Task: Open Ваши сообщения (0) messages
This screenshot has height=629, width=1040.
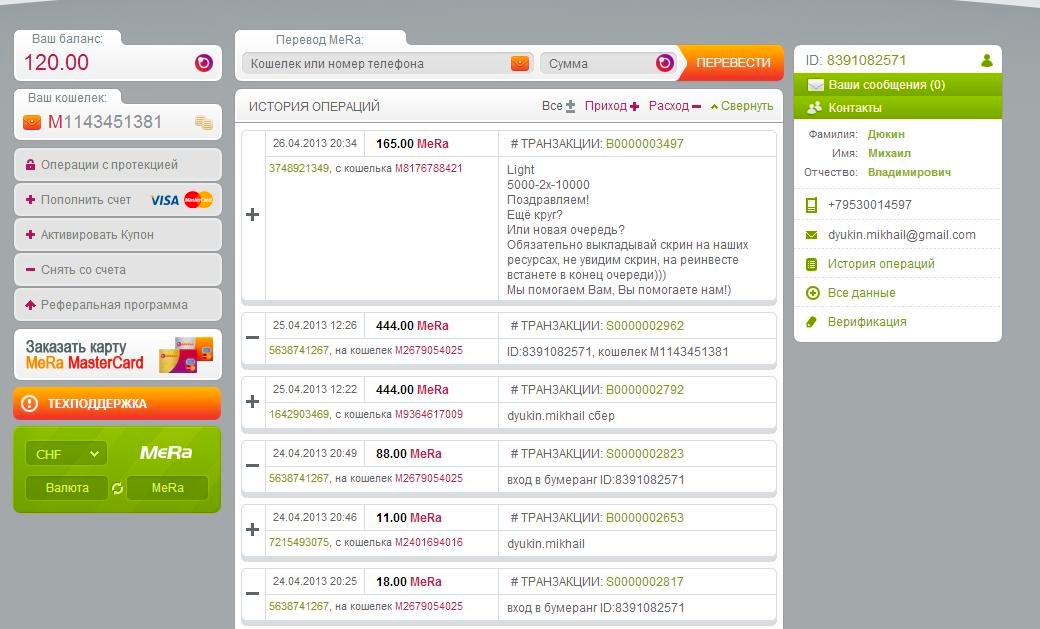Action: coord(897,85)
